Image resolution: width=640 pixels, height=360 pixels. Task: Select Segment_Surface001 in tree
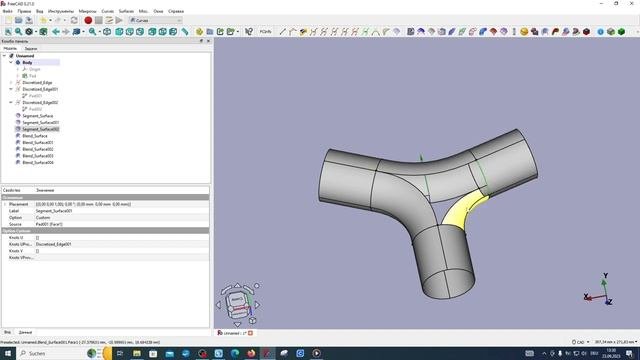pos(40,122)
